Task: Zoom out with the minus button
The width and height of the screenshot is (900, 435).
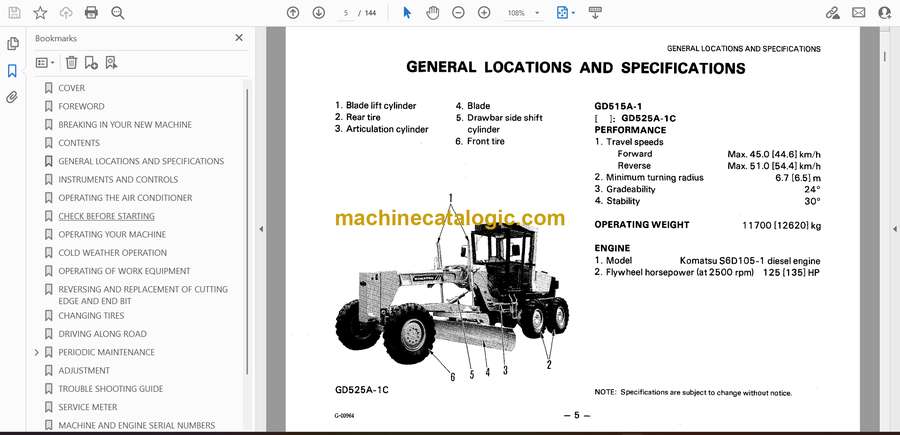Action: tap(458, 13)
